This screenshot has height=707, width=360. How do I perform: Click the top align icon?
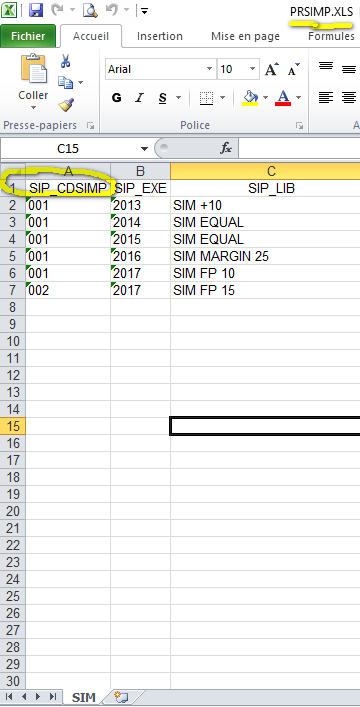coord(326,67)
